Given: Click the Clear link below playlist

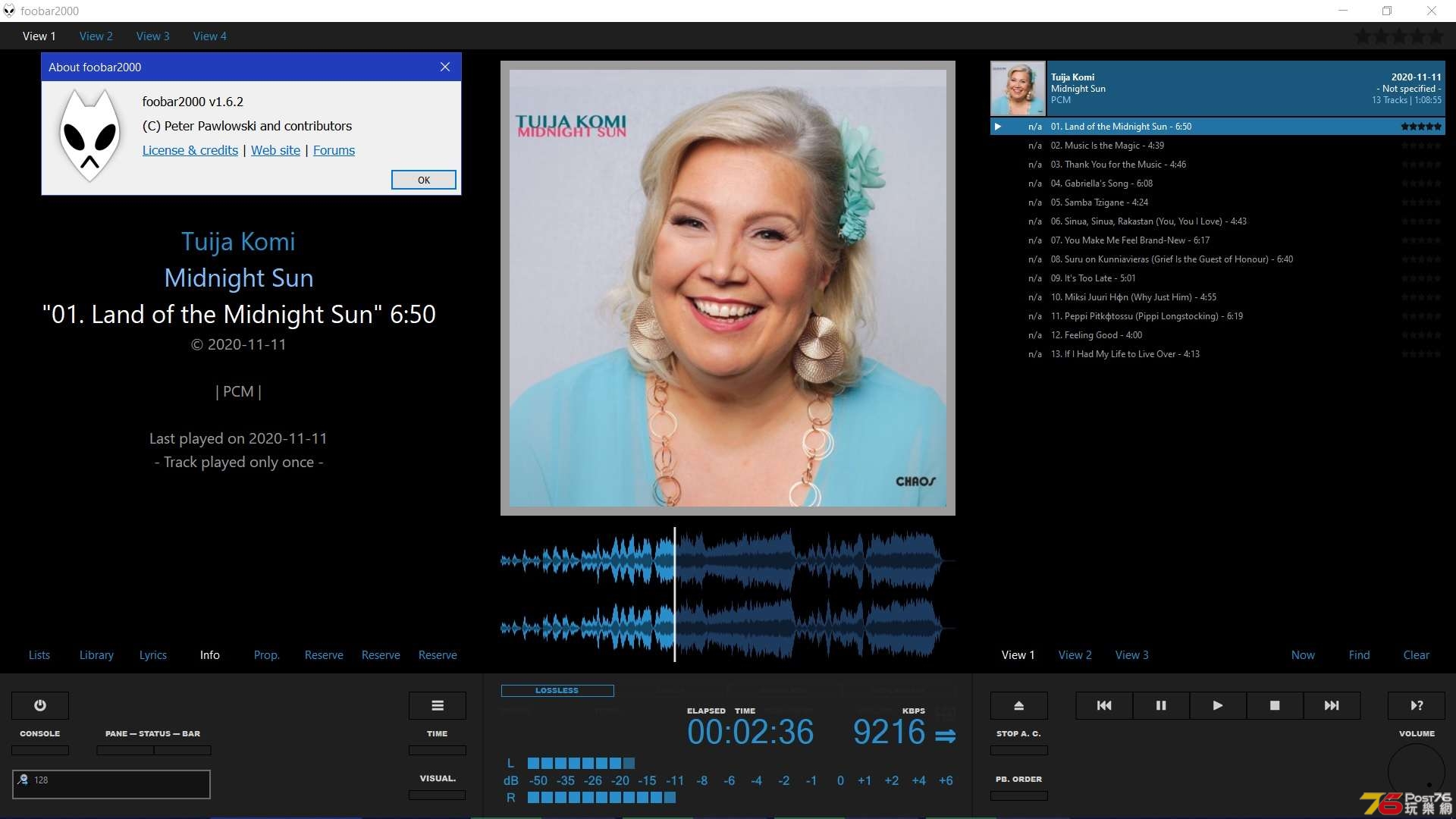Looking at the screenshot, I should coord(1416,655).
